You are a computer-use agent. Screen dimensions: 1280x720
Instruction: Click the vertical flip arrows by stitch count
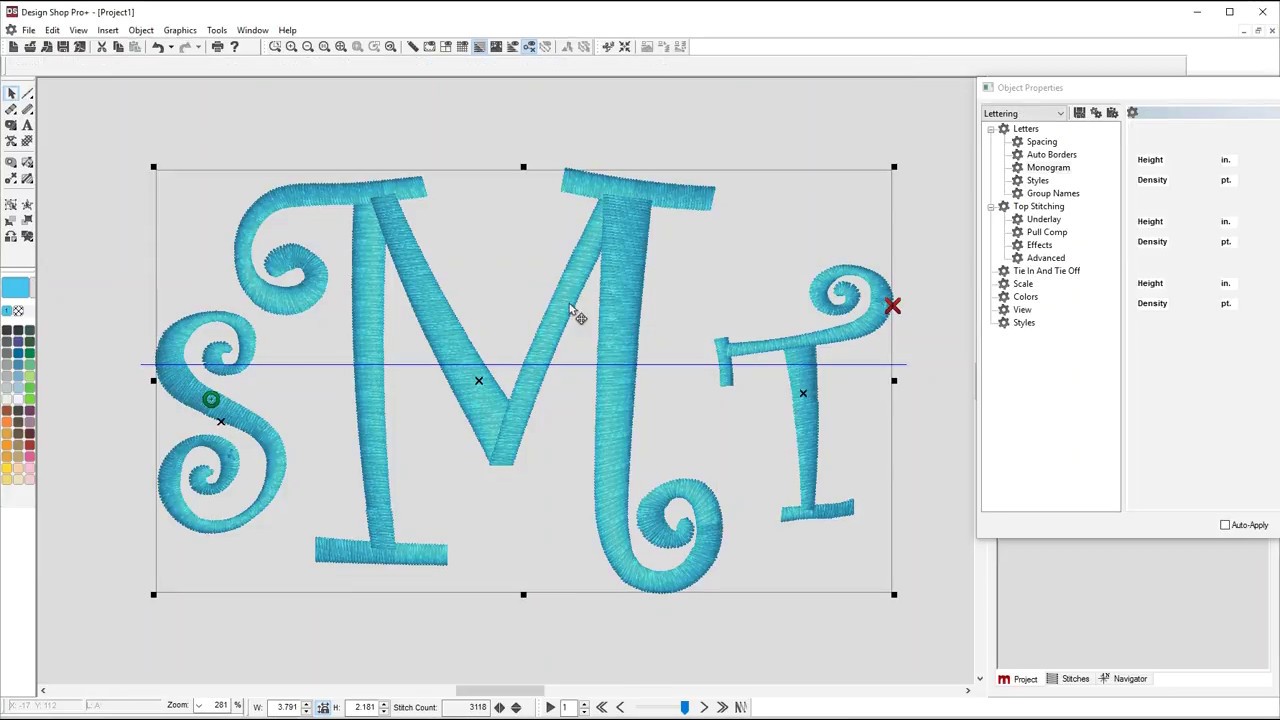[x=516, y=707]
